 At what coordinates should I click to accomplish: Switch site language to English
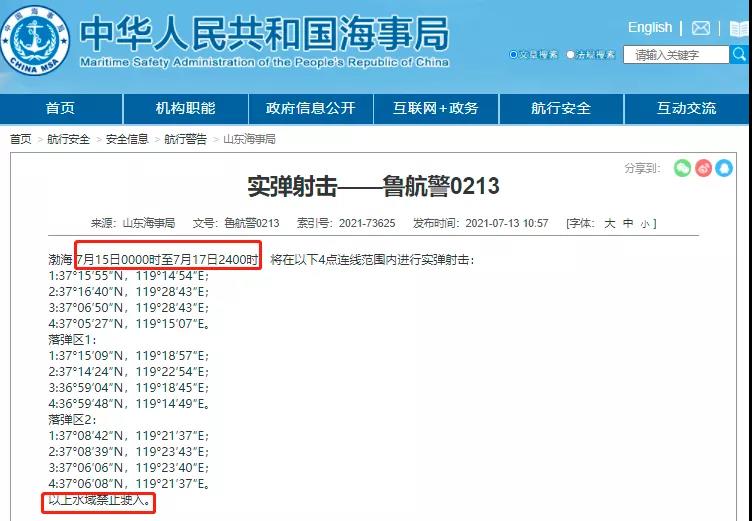649,27
